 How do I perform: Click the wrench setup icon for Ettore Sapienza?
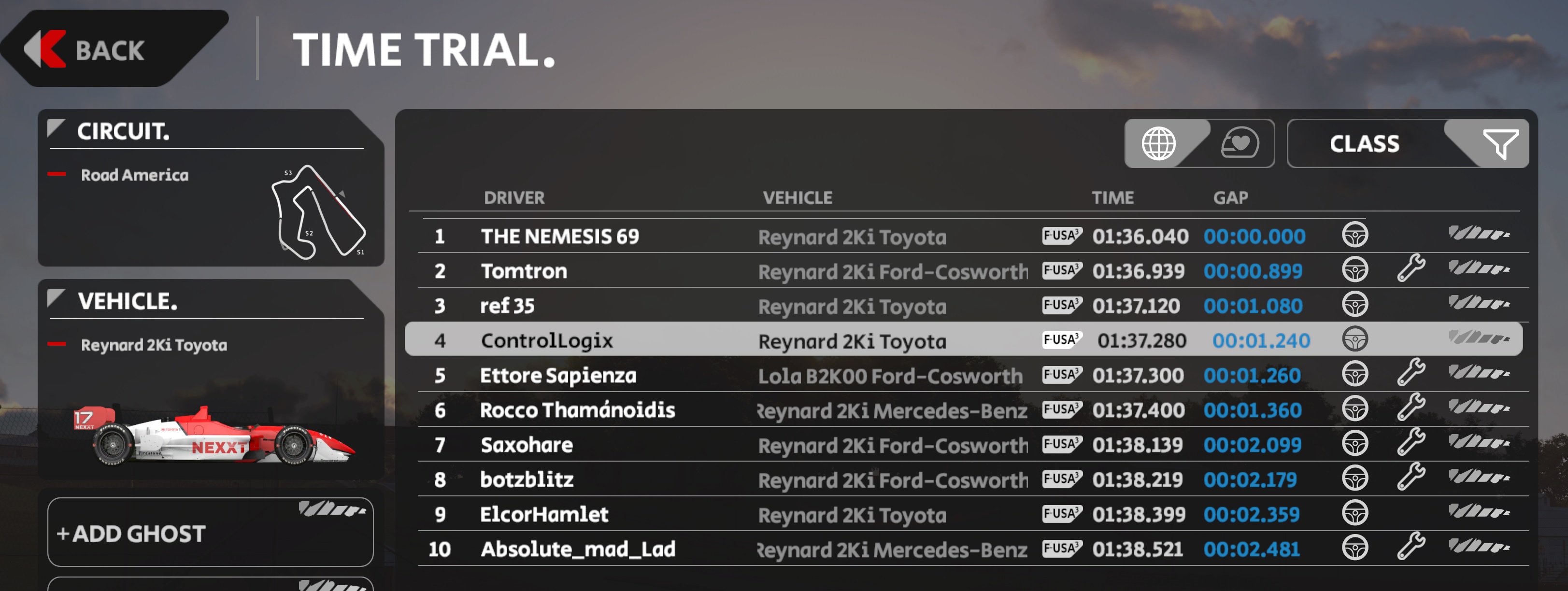1411,373
